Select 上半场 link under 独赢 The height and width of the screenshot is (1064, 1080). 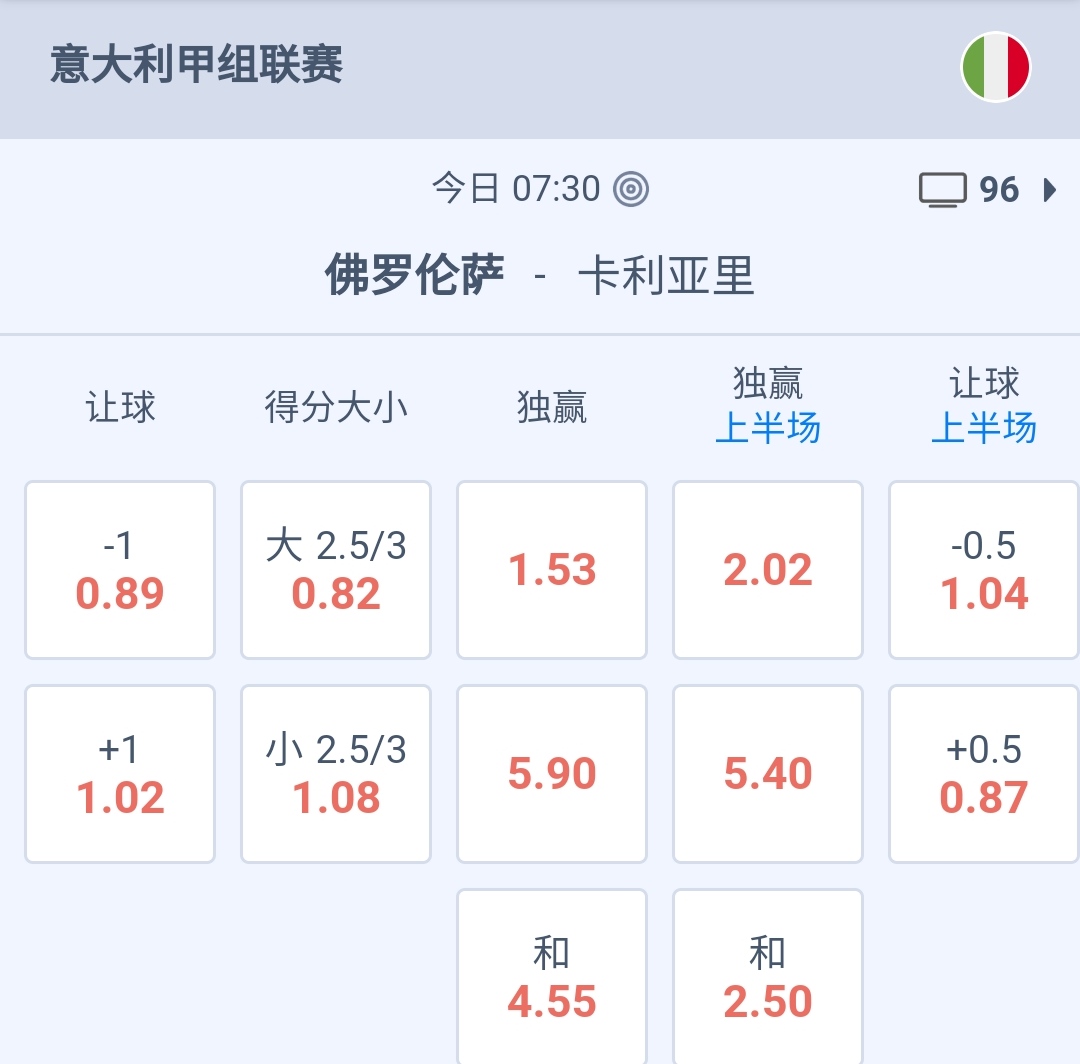click(x=768, y=429)
